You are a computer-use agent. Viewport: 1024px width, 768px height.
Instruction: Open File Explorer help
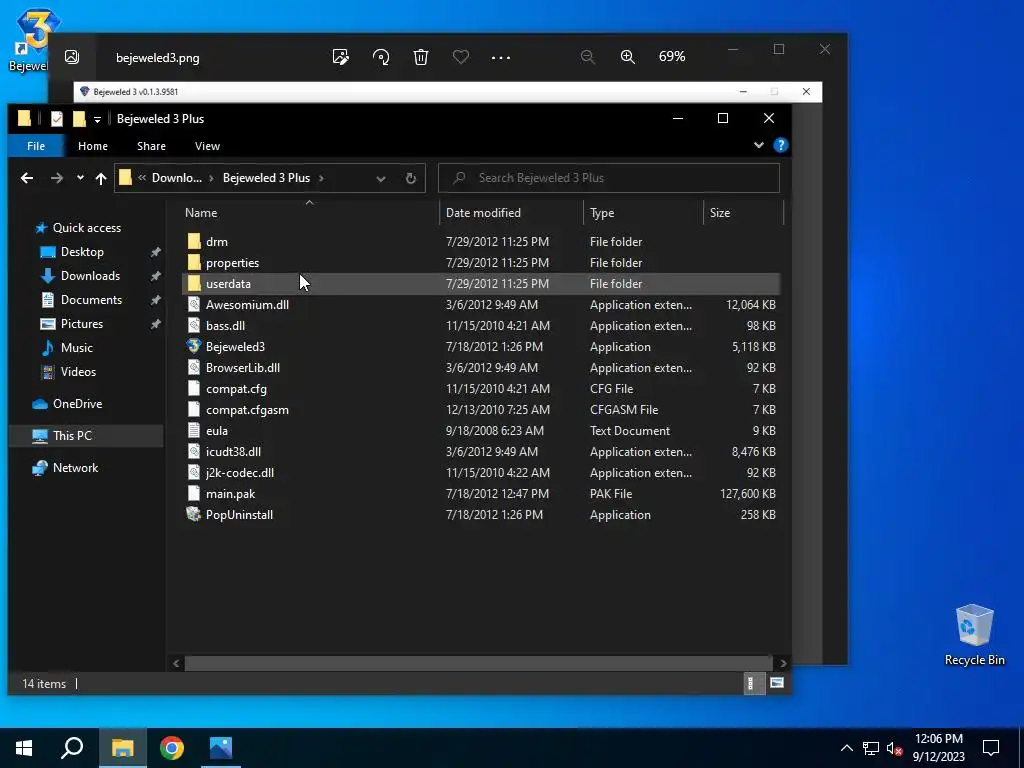780,145
